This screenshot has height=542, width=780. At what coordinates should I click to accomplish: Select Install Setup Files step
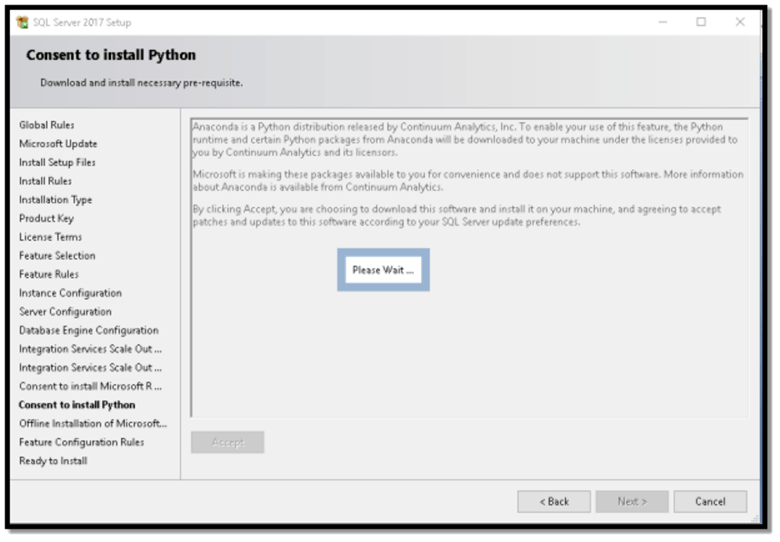tap(57, 163)
